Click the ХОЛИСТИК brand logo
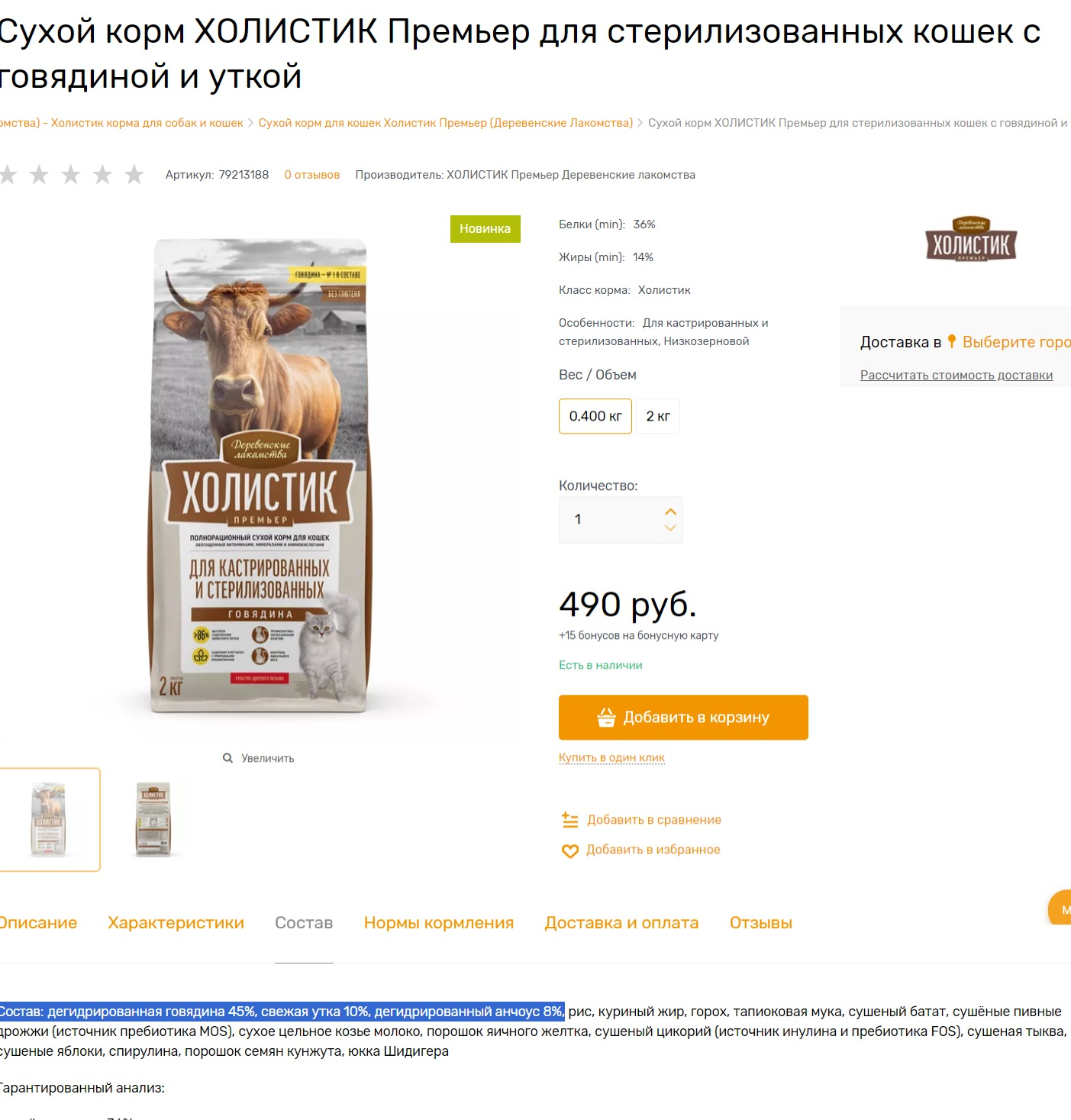1071x1120 pixels. (971, 238)
